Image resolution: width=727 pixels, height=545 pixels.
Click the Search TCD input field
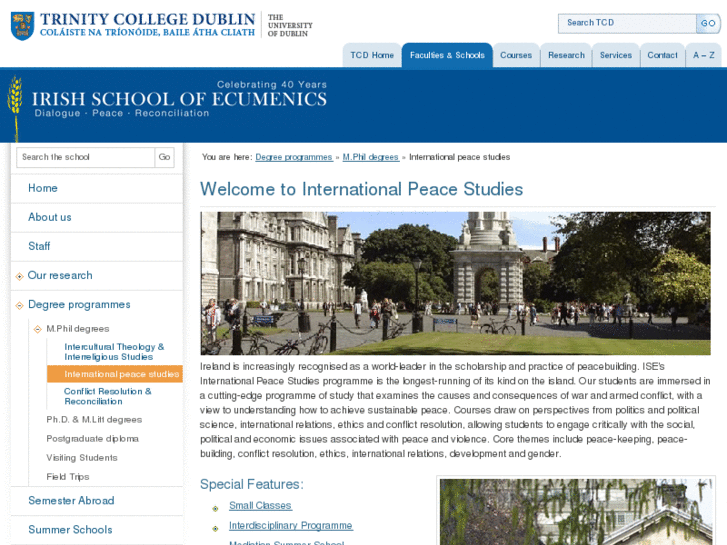(627, 23)
